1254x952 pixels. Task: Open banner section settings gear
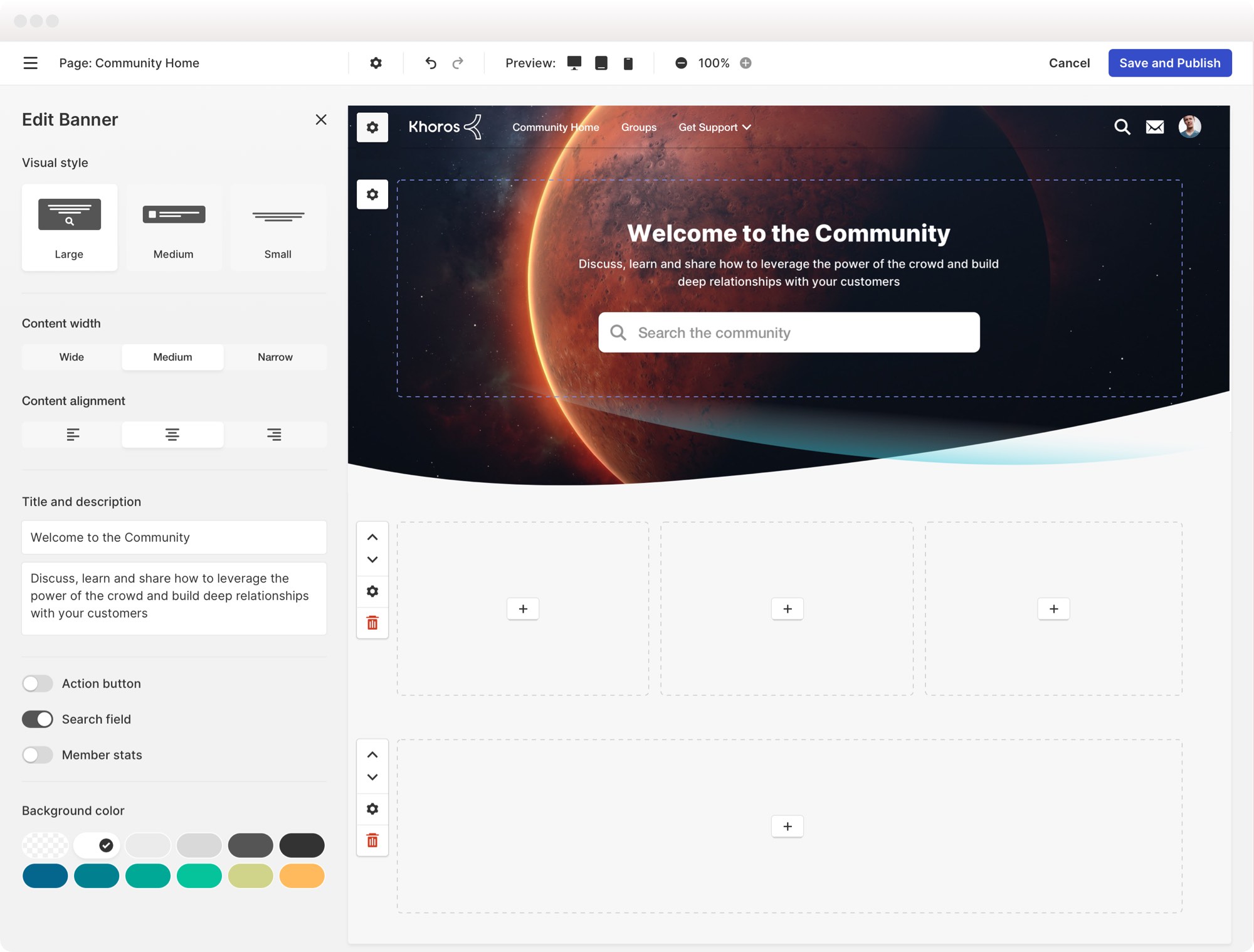pyautogui.click(x=372, y=194)
